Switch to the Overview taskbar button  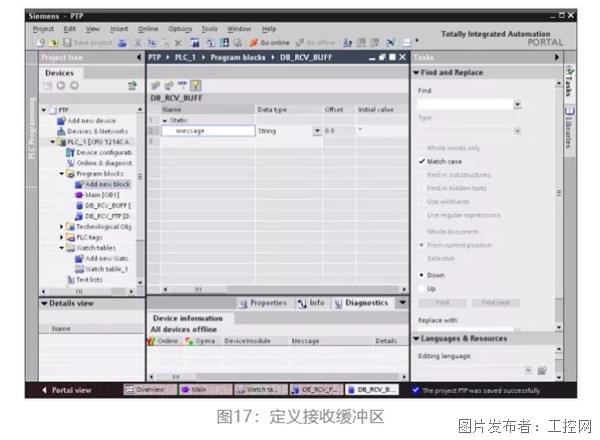(x=150, y=389)
